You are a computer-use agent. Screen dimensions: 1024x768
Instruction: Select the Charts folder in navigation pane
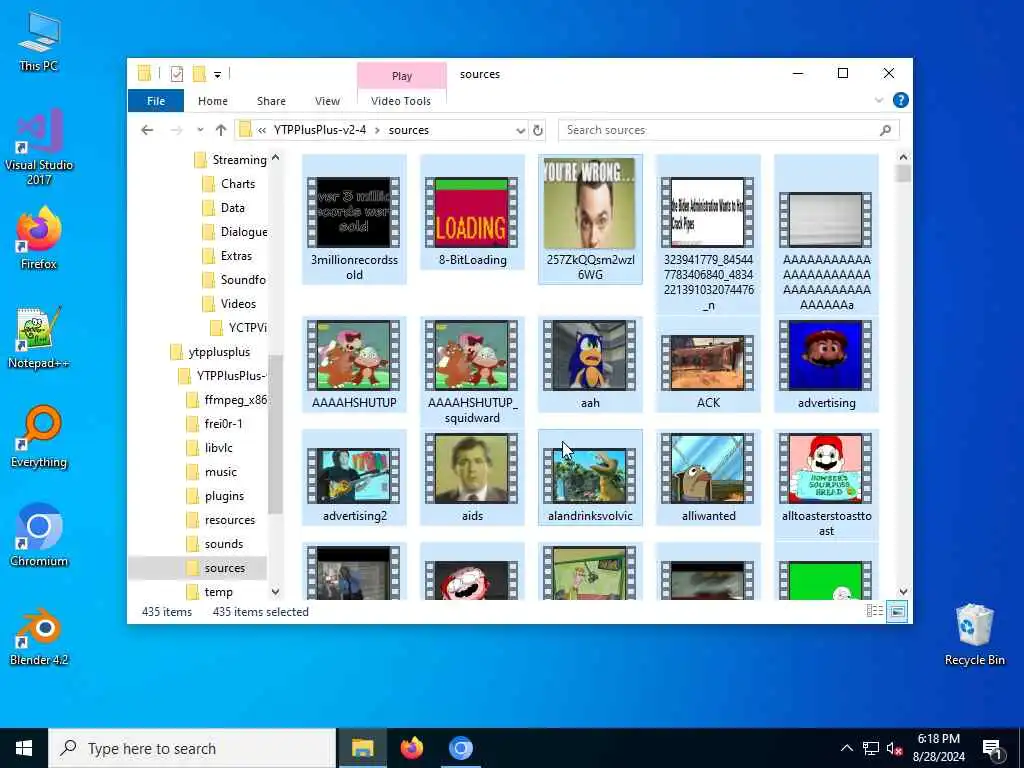[x=229, y=184]
